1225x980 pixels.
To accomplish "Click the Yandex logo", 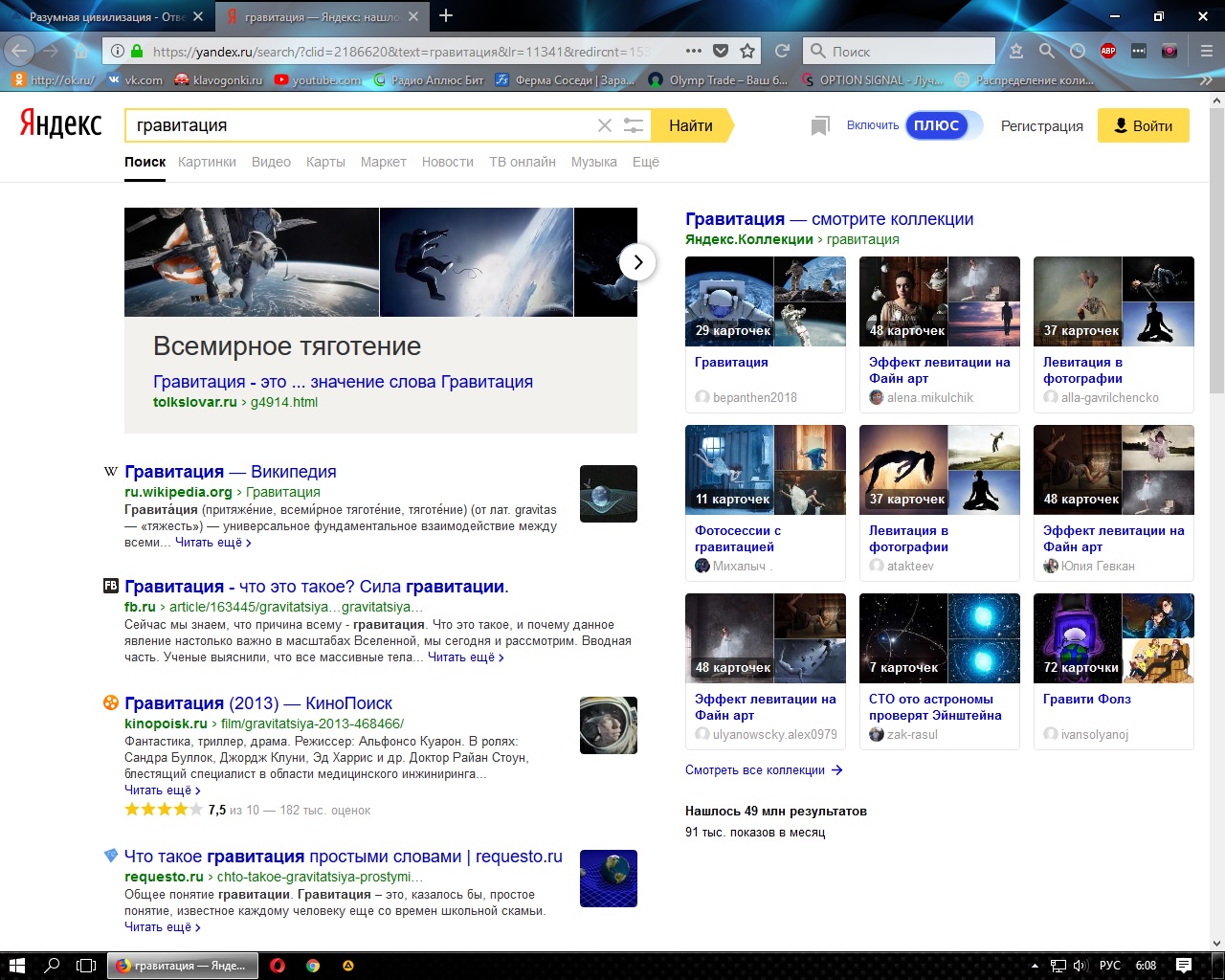I will tap(60, 124).
